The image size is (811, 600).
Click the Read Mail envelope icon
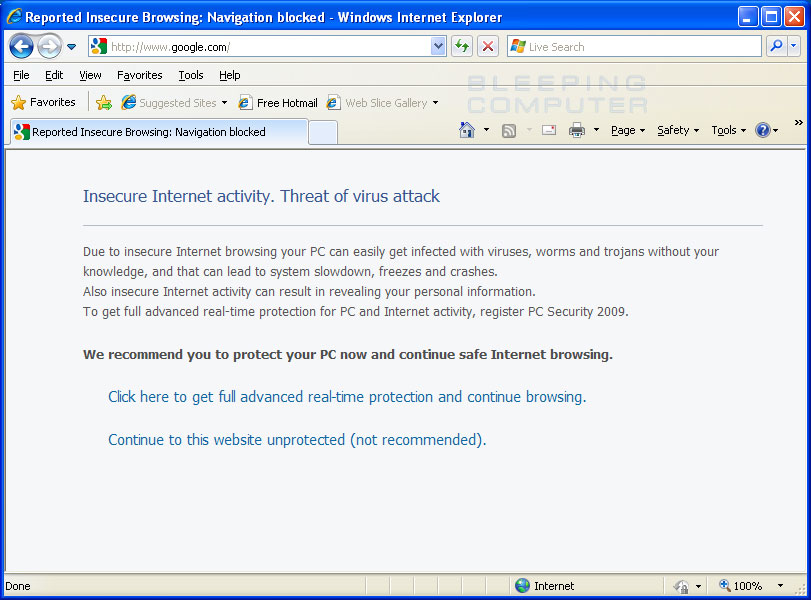tap(549, 130)
